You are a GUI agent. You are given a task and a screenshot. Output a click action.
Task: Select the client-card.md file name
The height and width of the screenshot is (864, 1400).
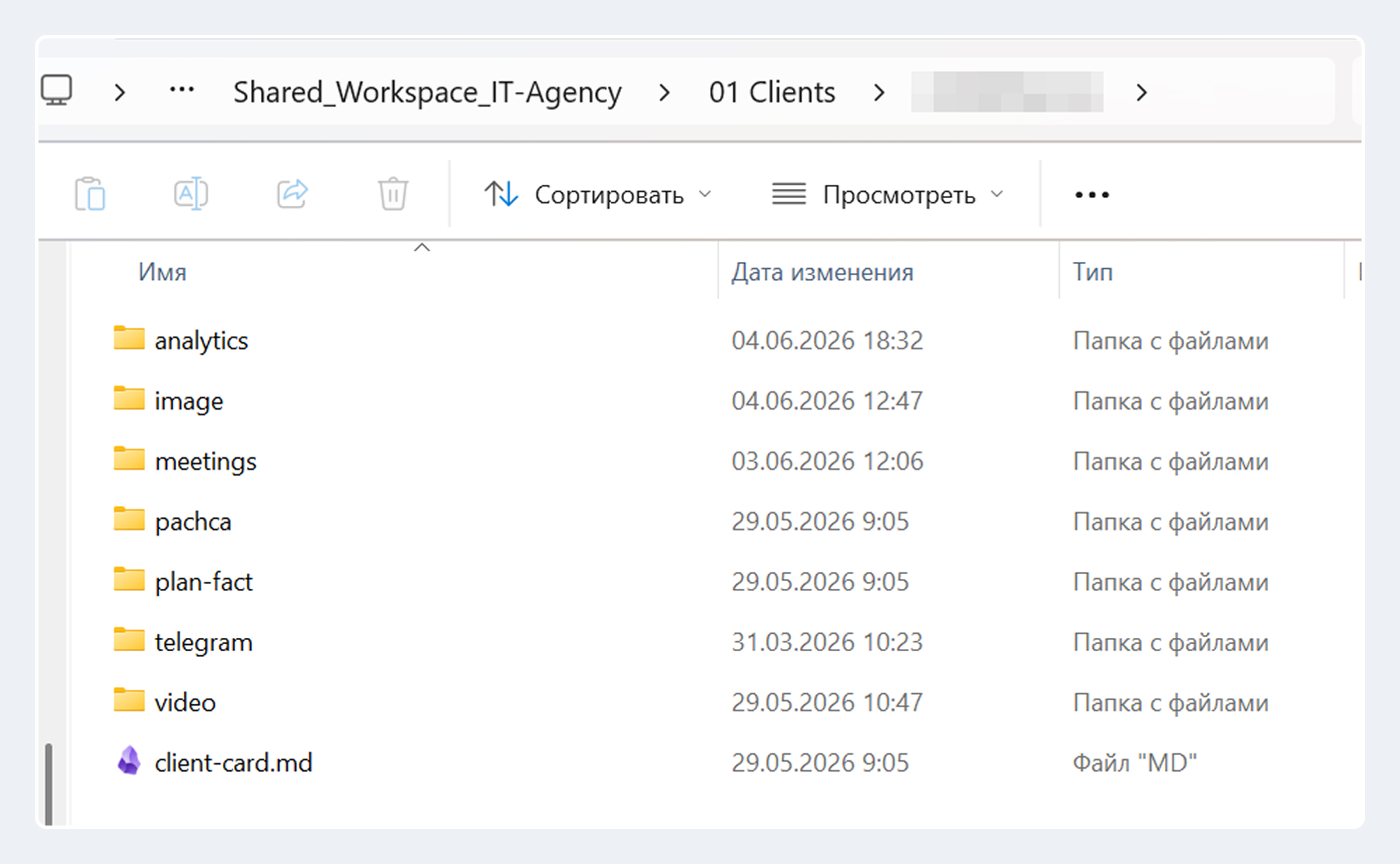[x=233, y=763]
